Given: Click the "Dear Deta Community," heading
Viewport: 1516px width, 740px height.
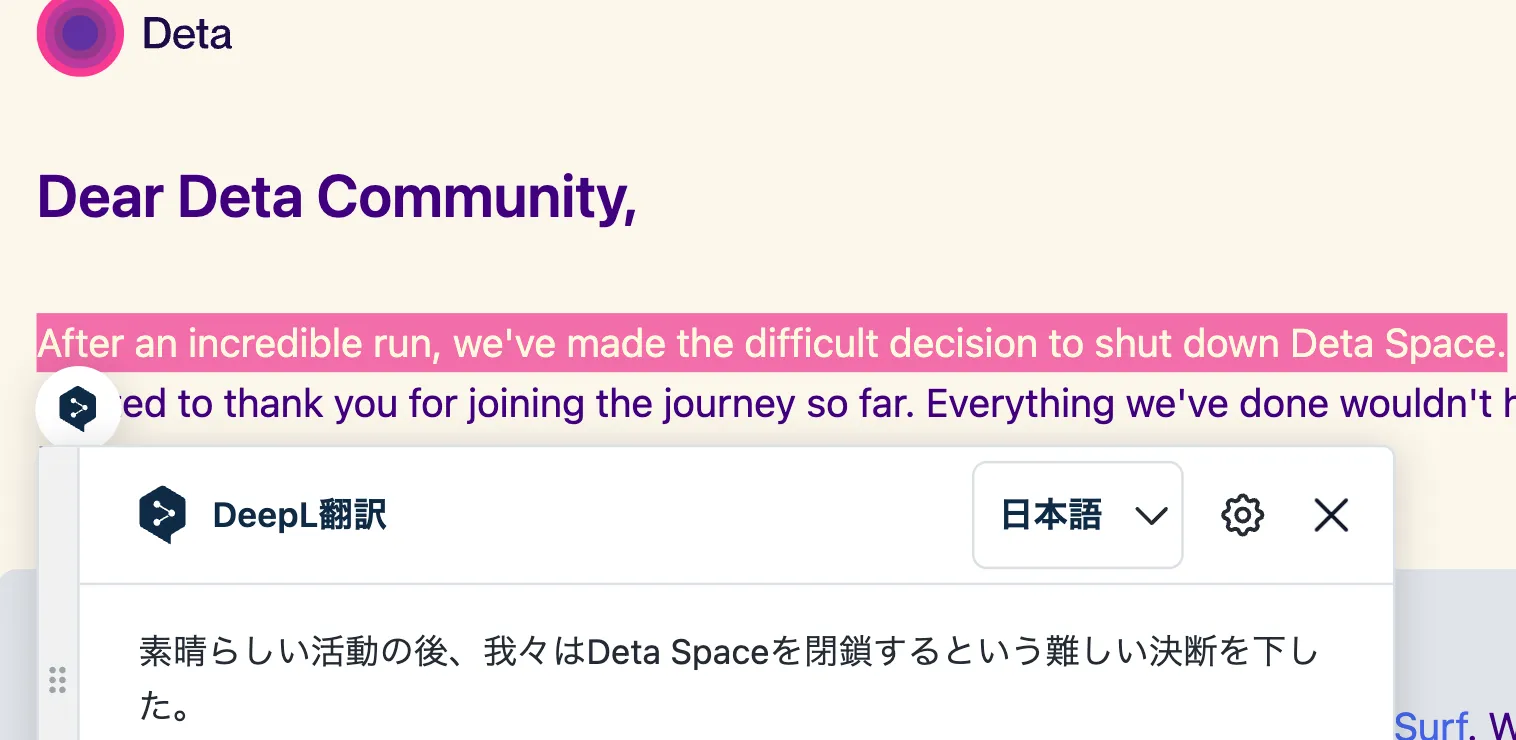Looking at the screenshot, I should tap(336, 196).
